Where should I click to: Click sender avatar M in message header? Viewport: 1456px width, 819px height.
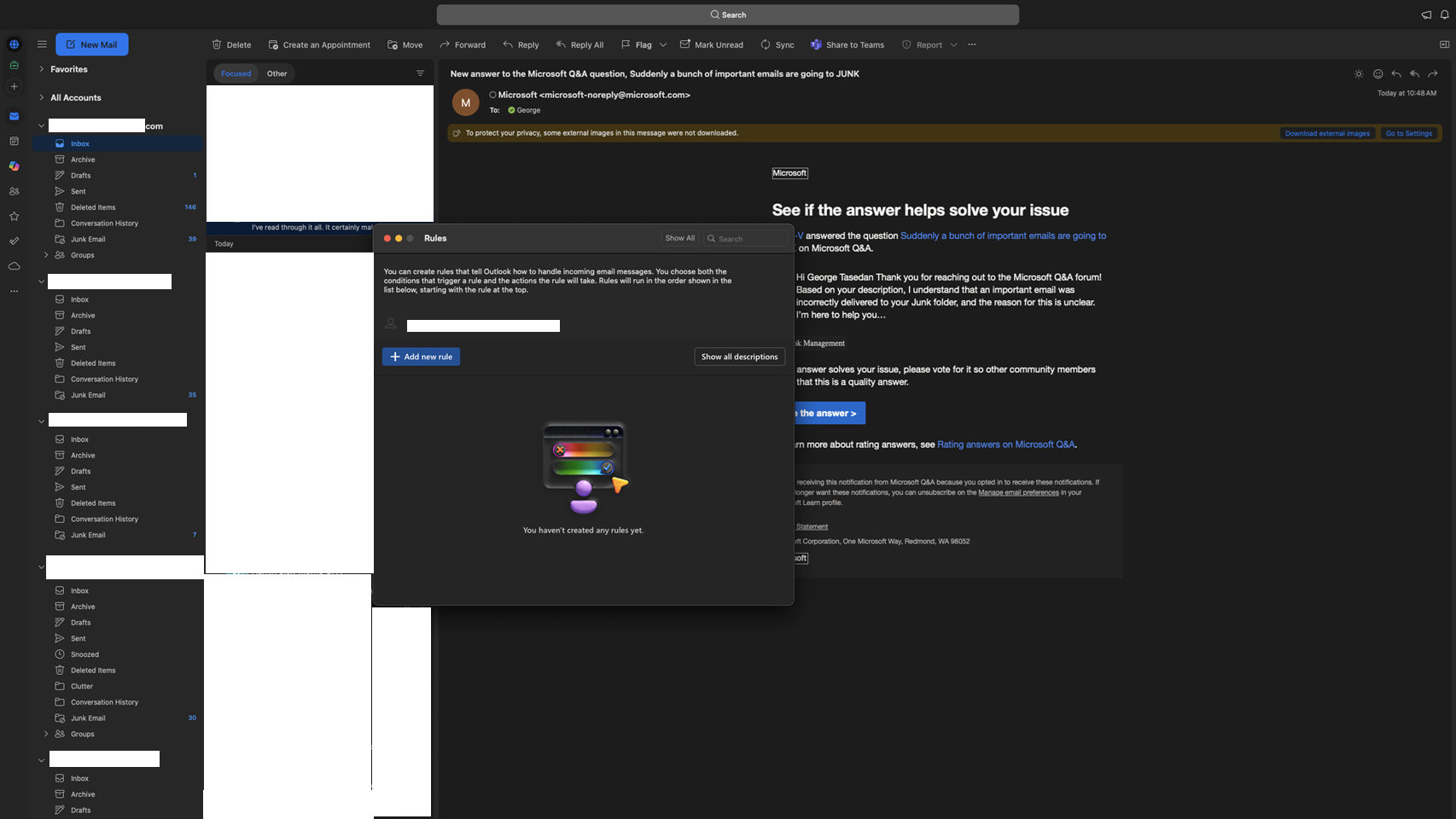[x=465, y=102]
